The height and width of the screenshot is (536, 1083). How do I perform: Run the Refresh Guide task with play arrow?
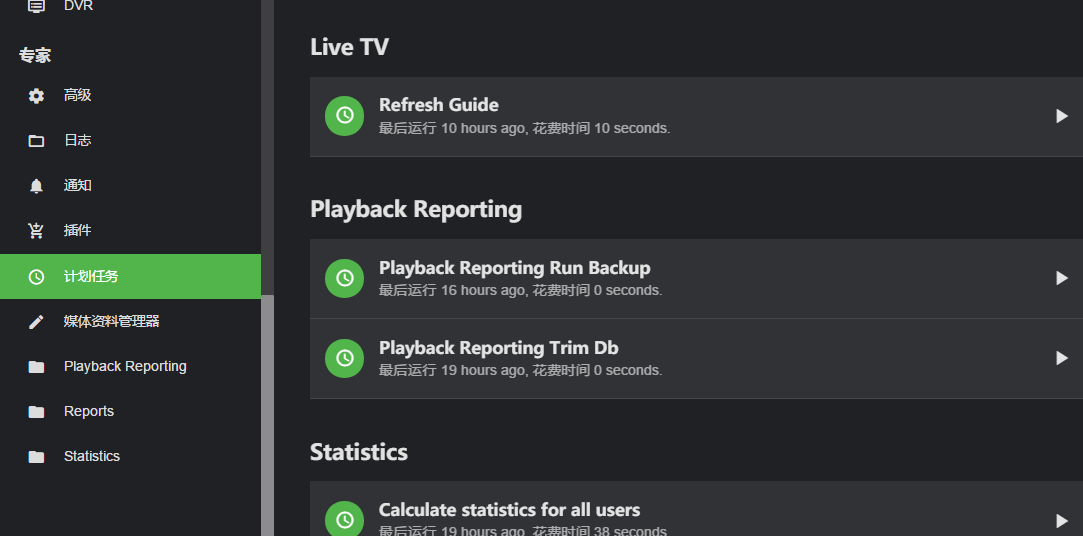(1062, 116)
